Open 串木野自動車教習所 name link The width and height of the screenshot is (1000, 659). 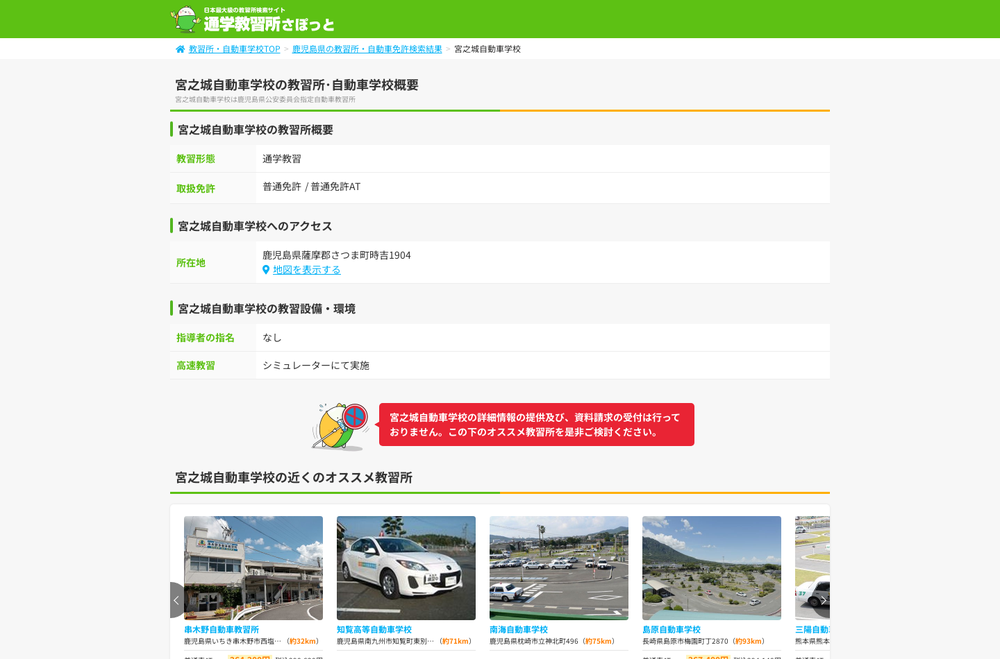(x=221, y=630)
